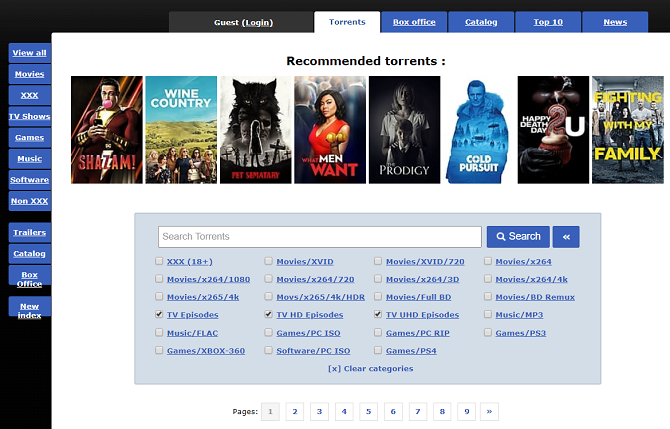Uncheck the TV HD Episodes checkbox
This screenshot has height=429, width=670.
[268, 314]
